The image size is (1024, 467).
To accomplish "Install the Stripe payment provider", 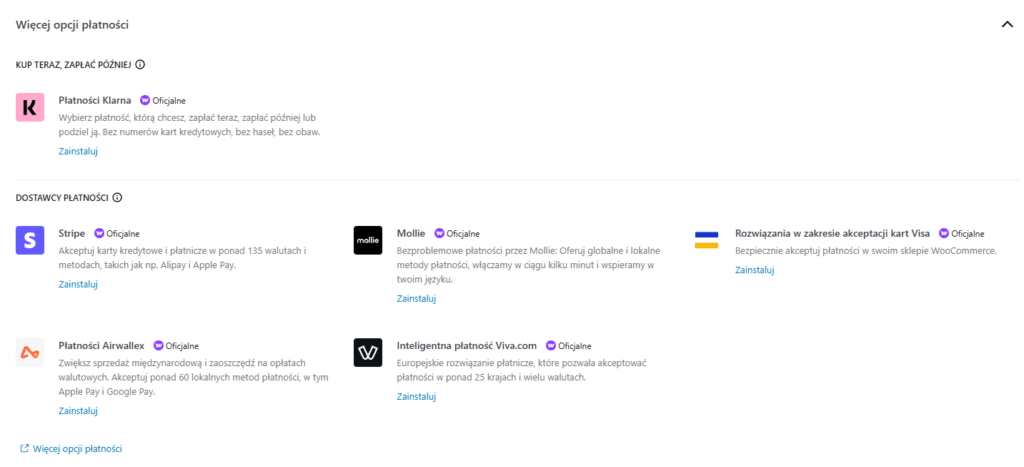I will (78, 284).
